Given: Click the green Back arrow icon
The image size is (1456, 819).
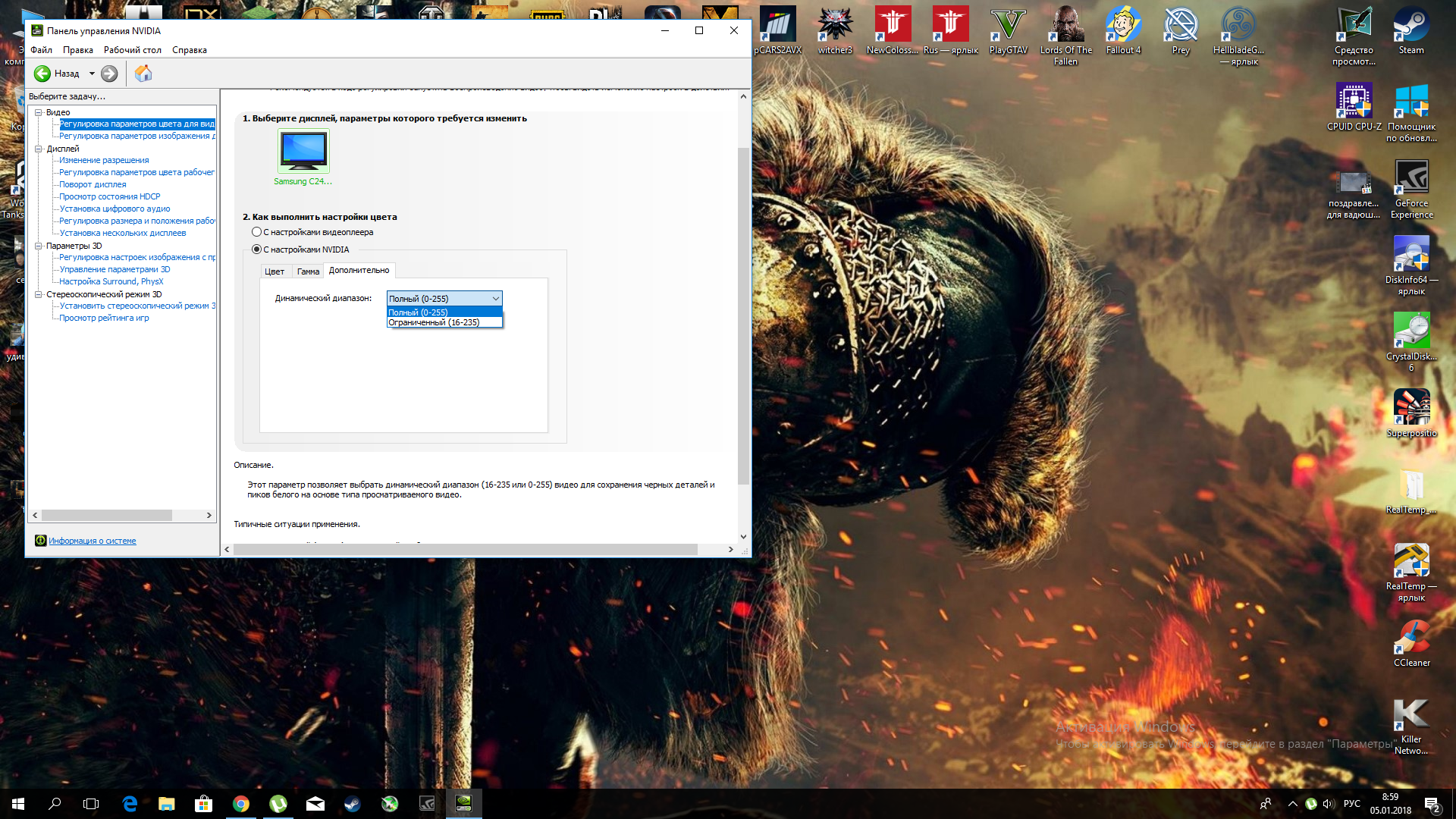Looking at the screenshot, I should [x=42, y=74].
